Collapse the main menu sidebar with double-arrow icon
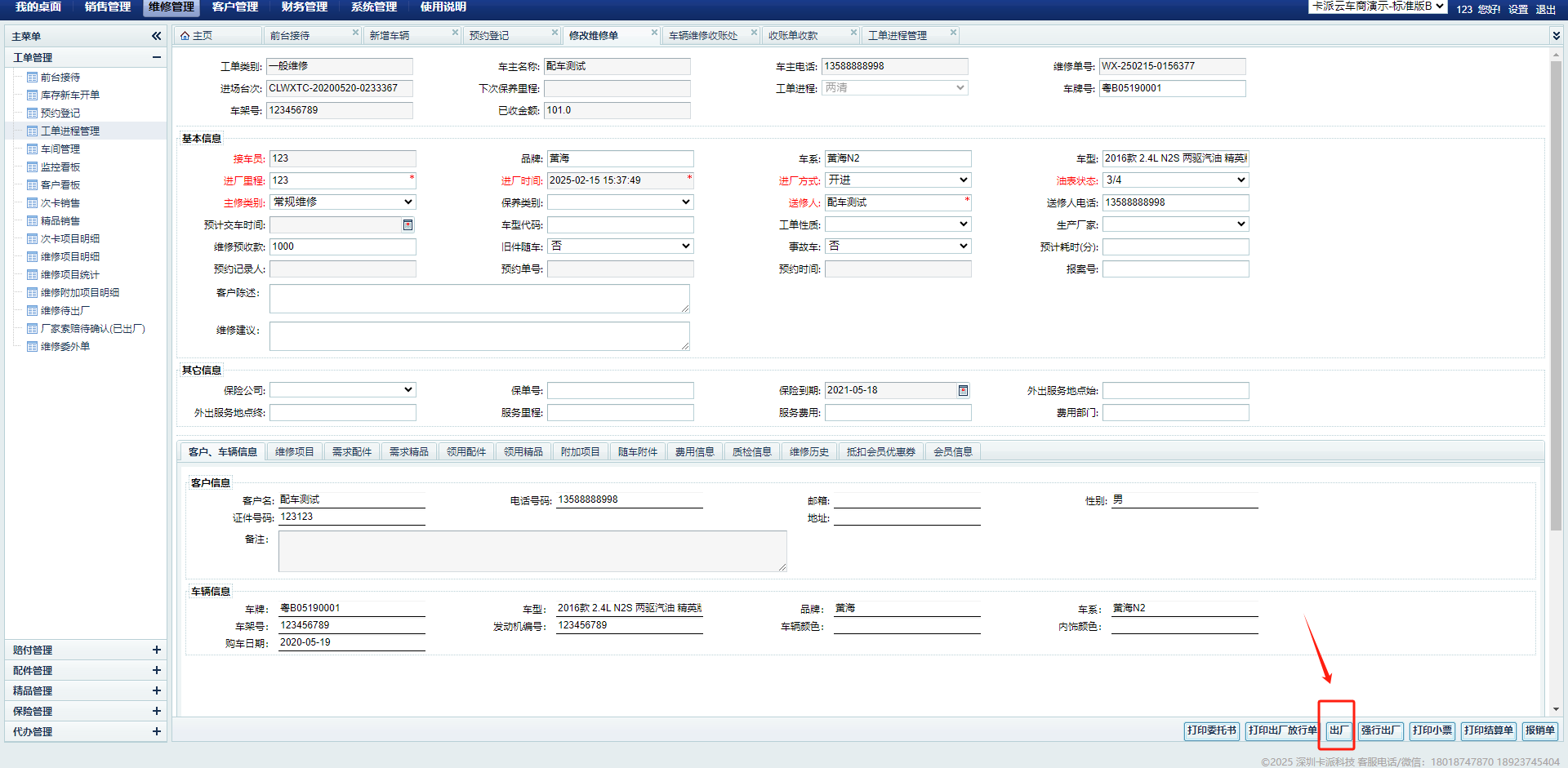 click(156, 36)
